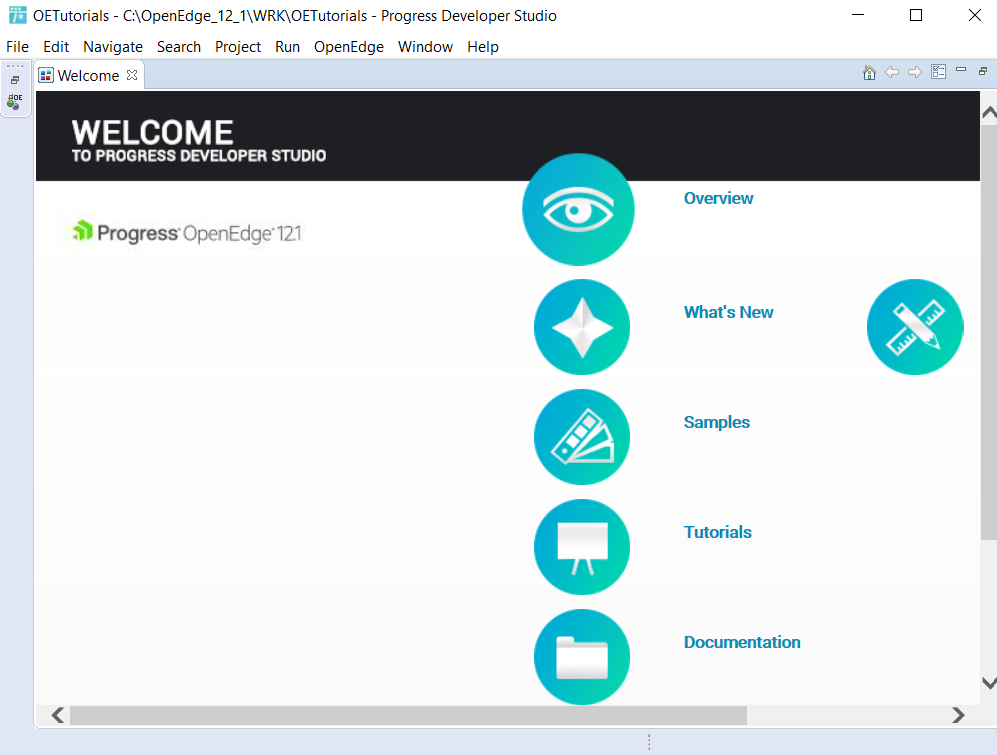Open the Navigate menu

coord(113,47)
